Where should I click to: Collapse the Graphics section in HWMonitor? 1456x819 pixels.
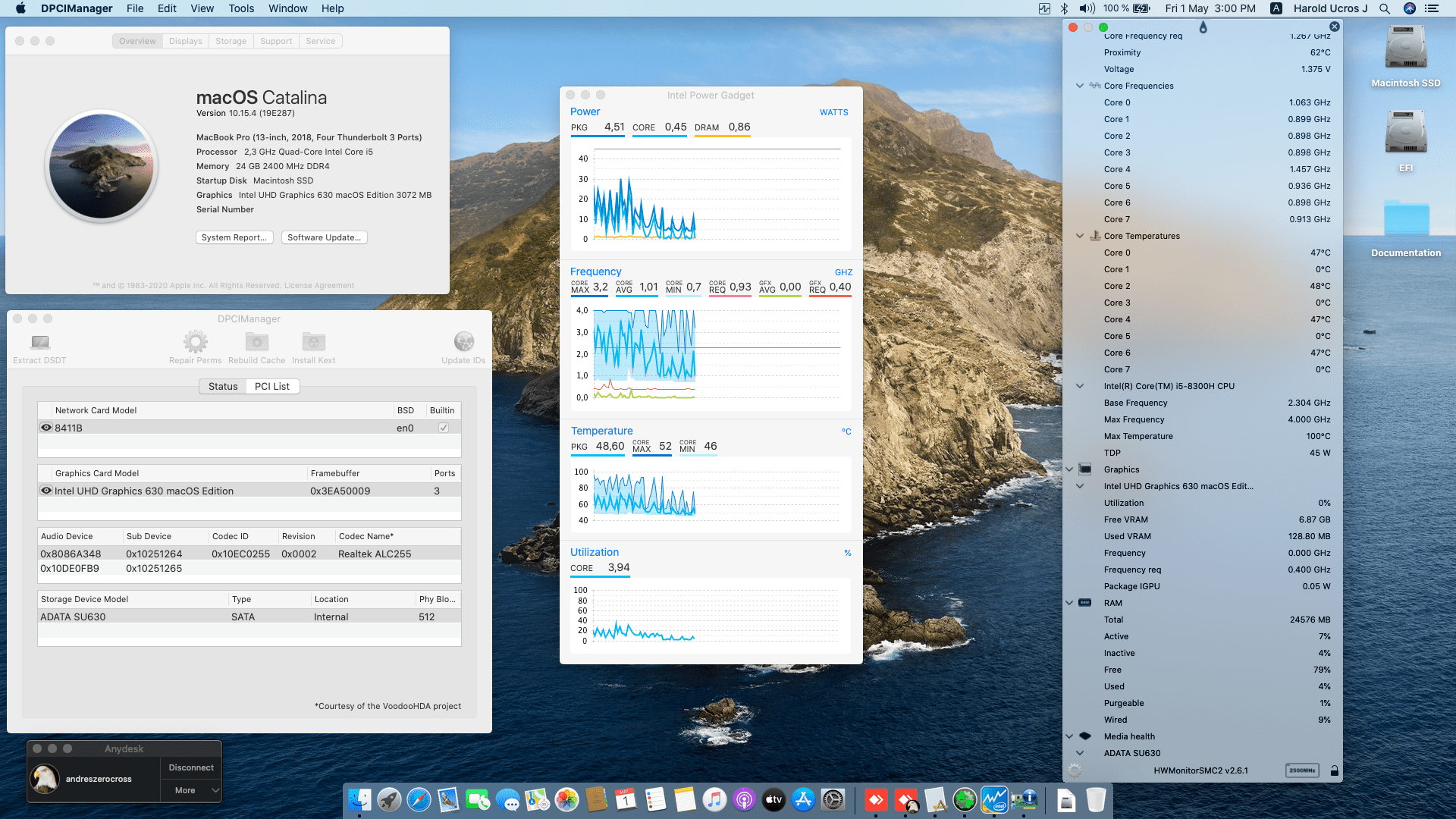coord(1069,469)
